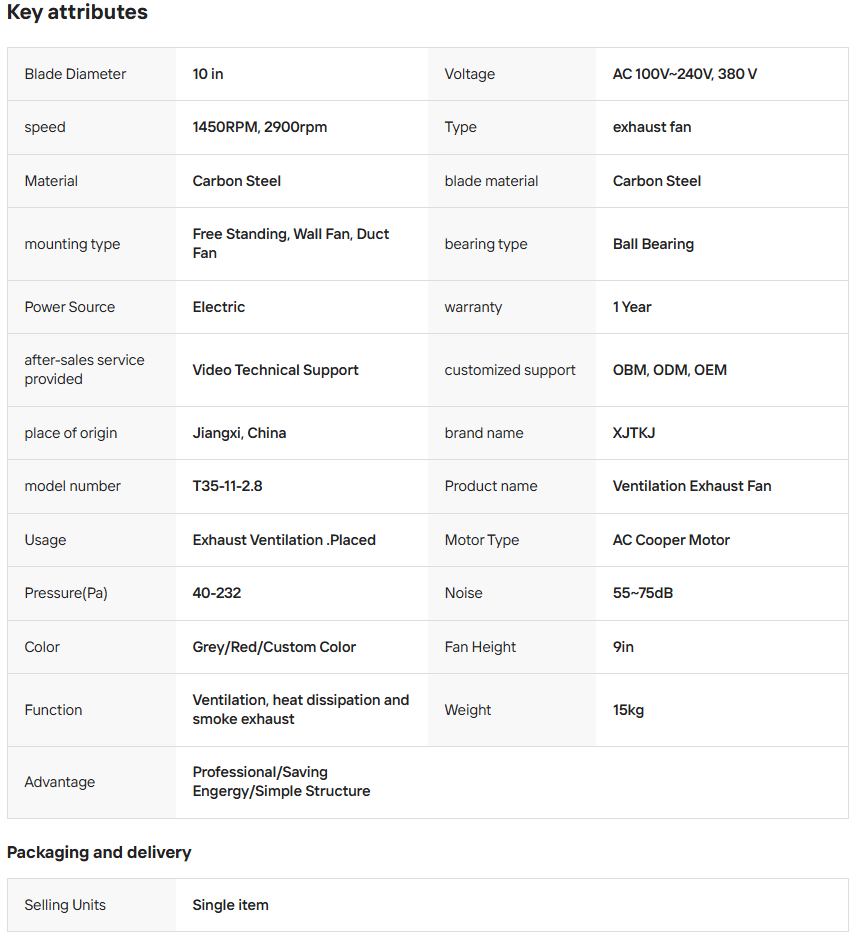Click the Pressure(Pa) value 40-232
This screenshot has height=952, width=860.
pyautogui.click(x=217, y=593)
